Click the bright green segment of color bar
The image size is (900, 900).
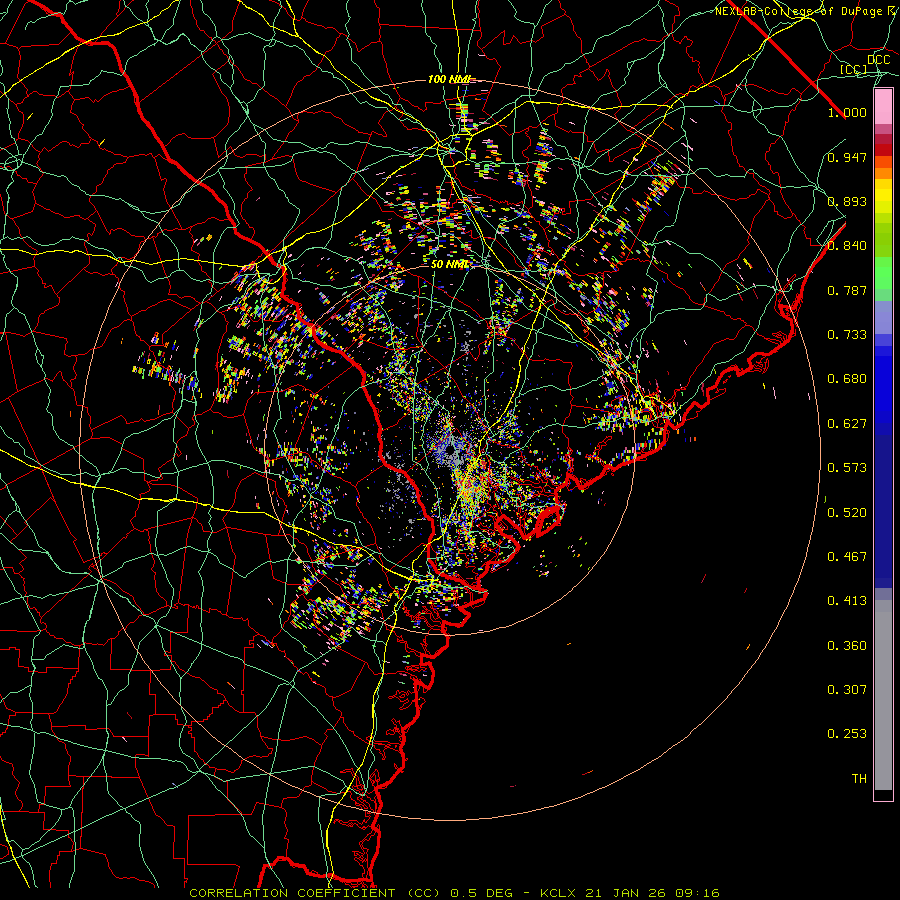tap(883, 273)
